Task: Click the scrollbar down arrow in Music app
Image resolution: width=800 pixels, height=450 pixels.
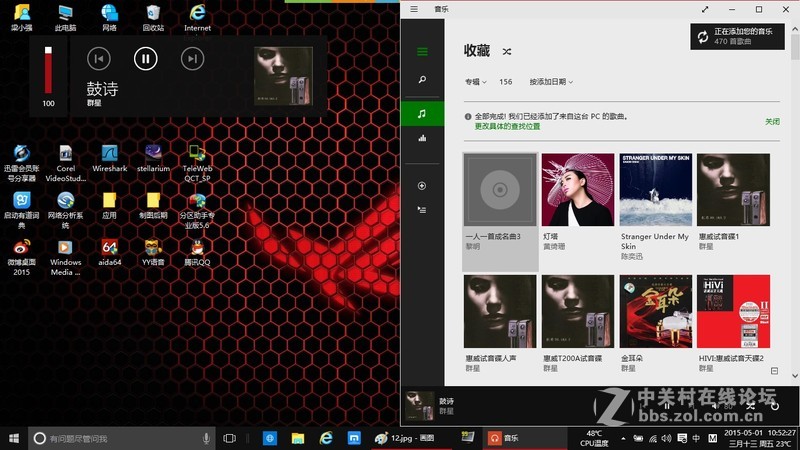Action: (x=795, y=376)
